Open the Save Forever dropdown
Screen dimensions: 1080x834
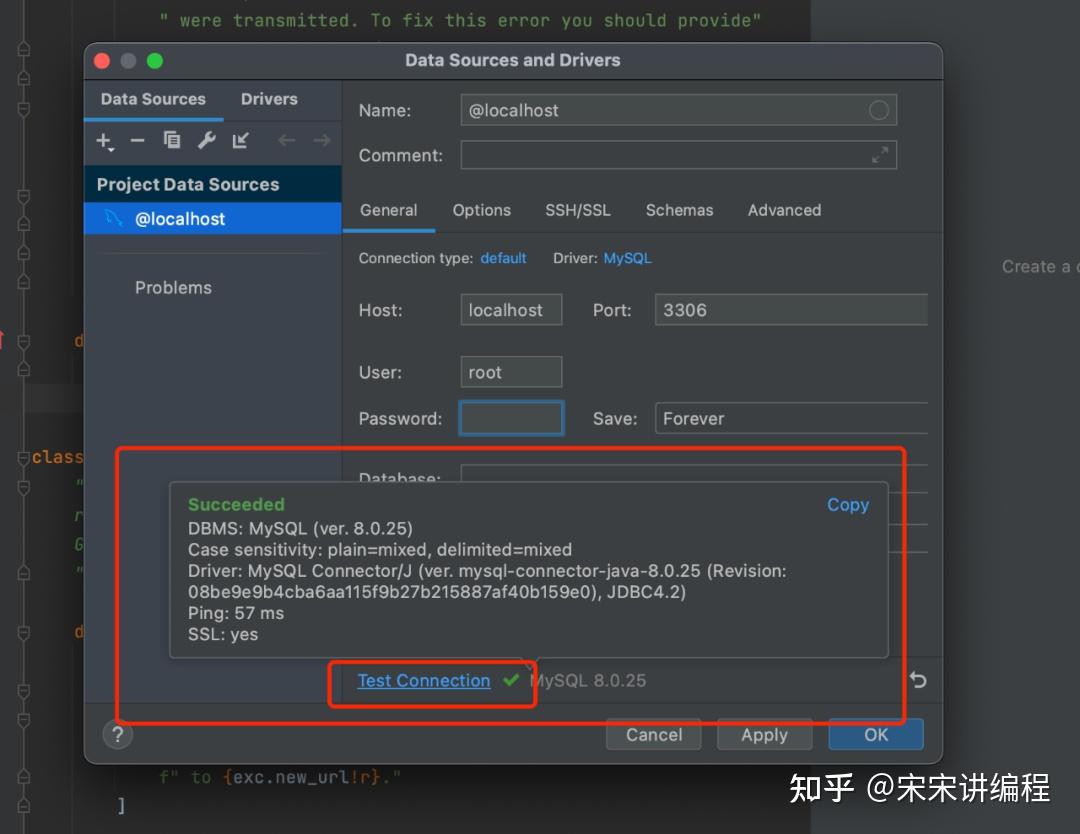tap(790, 418)
